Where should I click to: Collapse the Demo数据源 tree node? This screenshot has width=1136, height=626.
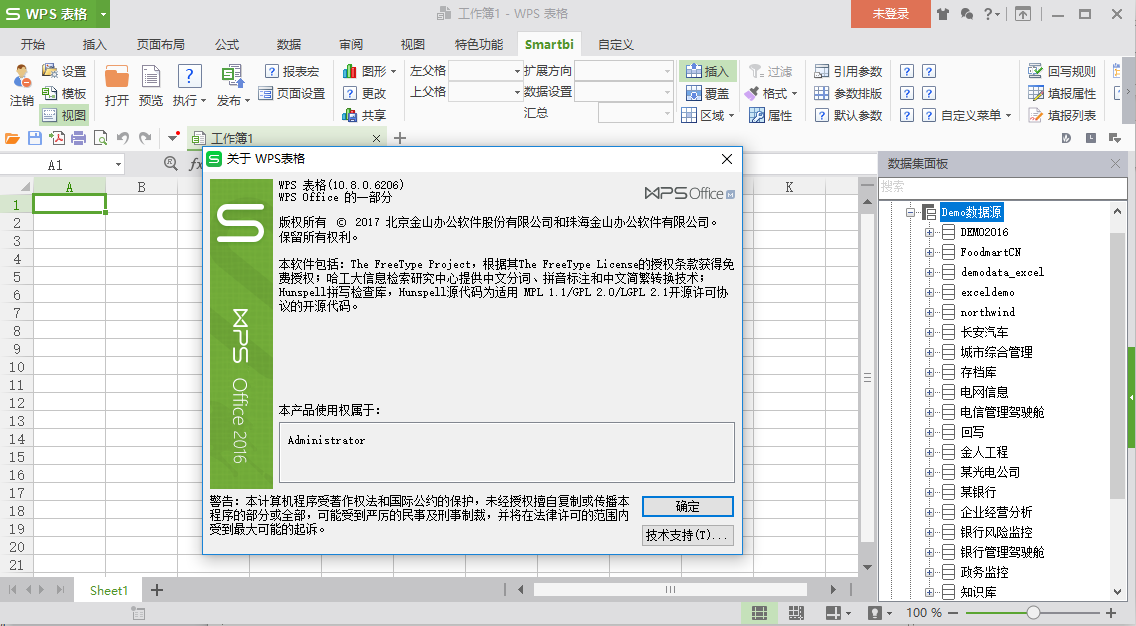click(910, 212)
